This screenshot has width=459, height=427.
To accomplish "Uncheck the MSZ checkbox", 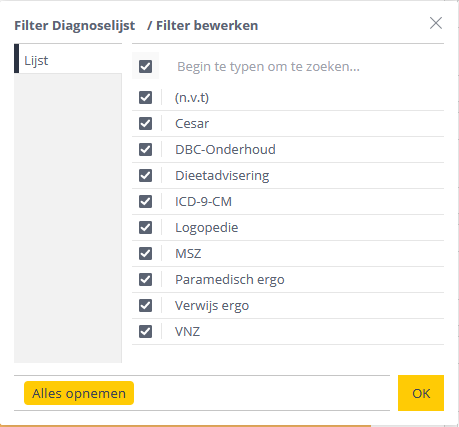I will tap(145, 254).
